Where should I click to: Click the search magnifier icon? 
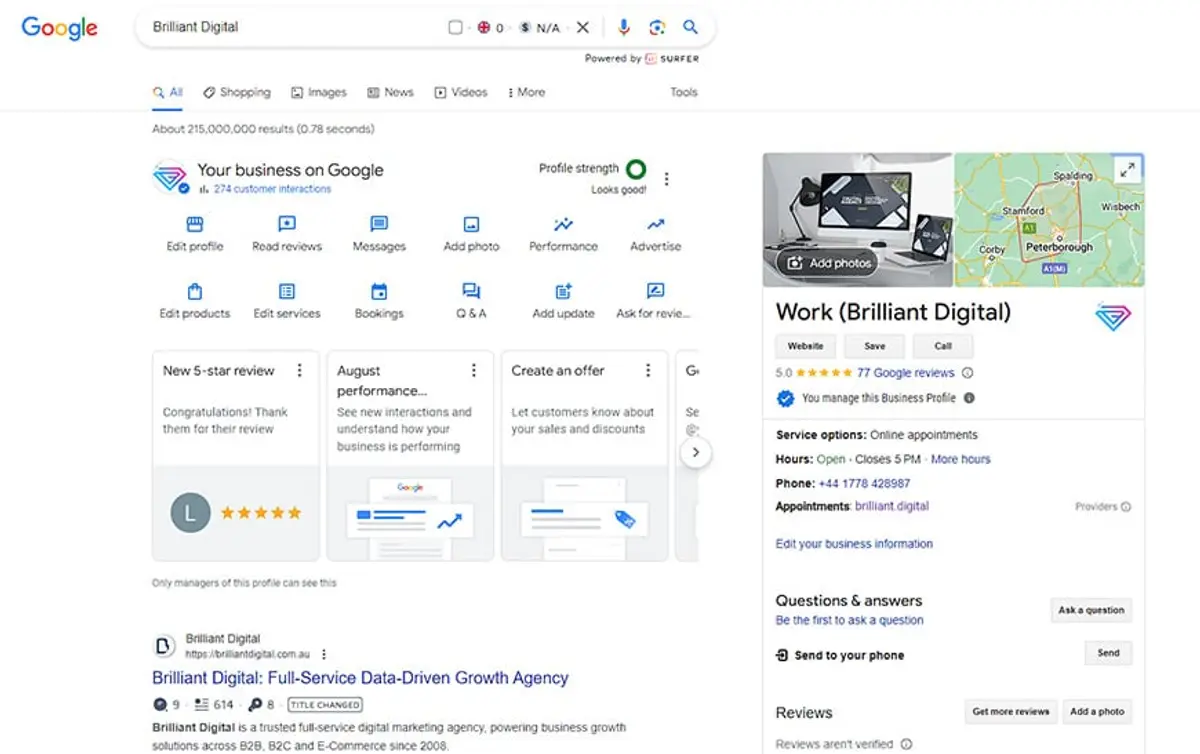click(x=690, y=27)
